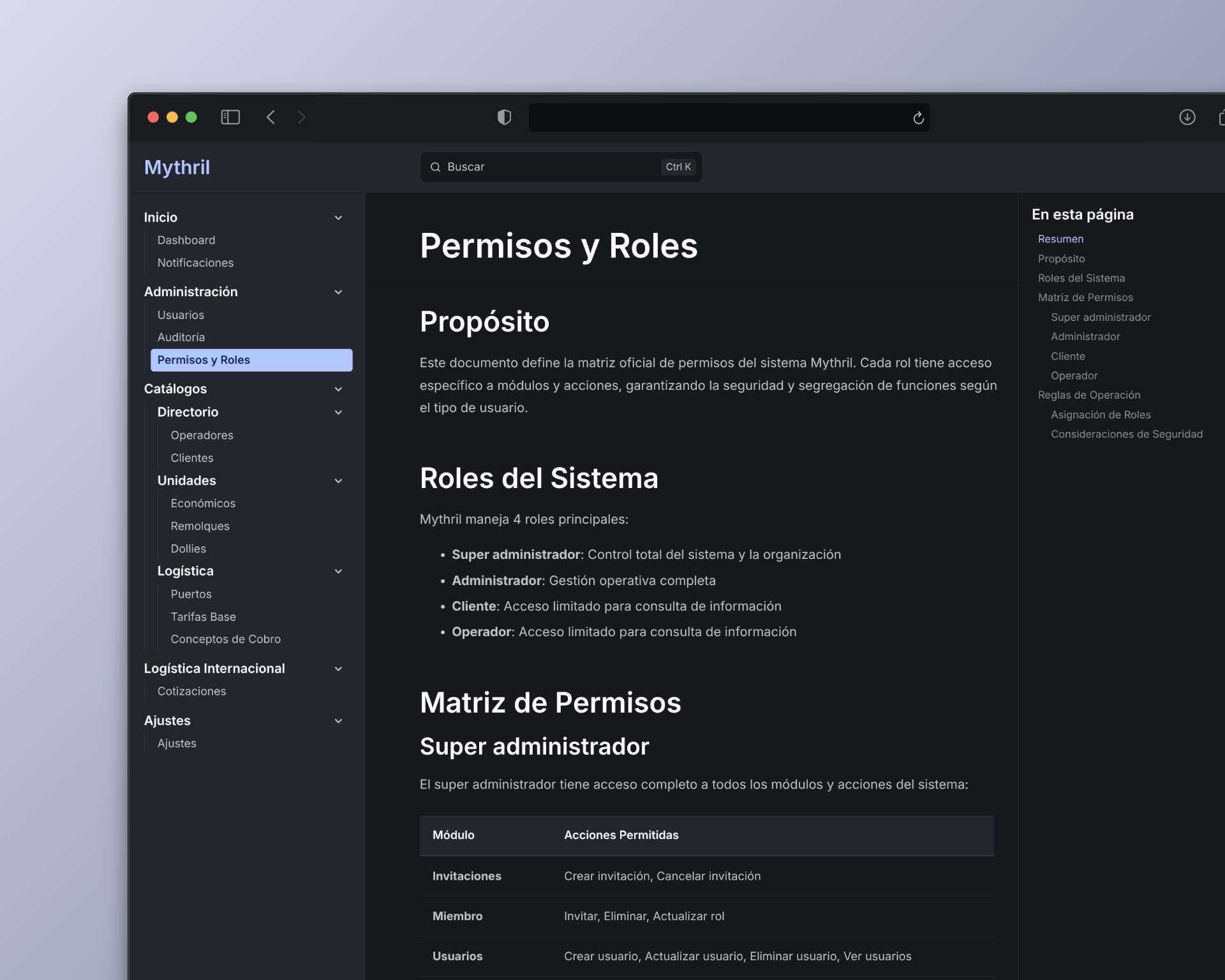Go to the Auditoría page

[181, 338]
